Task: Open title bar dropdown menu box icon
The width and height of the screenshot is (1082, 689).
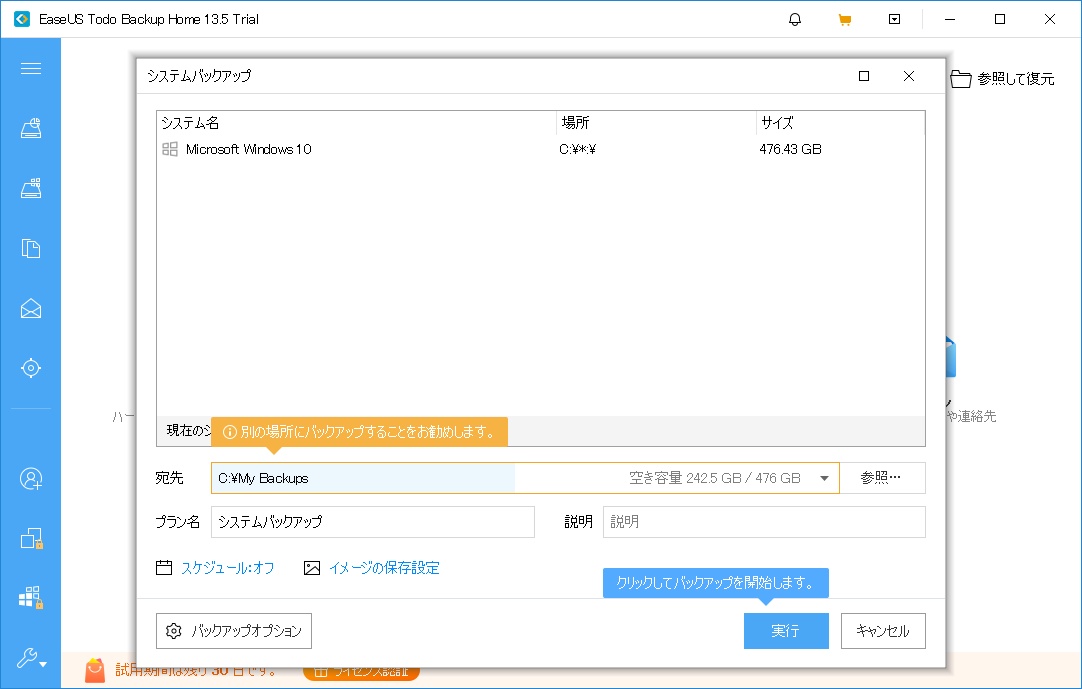Action: (x=894, y=19)
